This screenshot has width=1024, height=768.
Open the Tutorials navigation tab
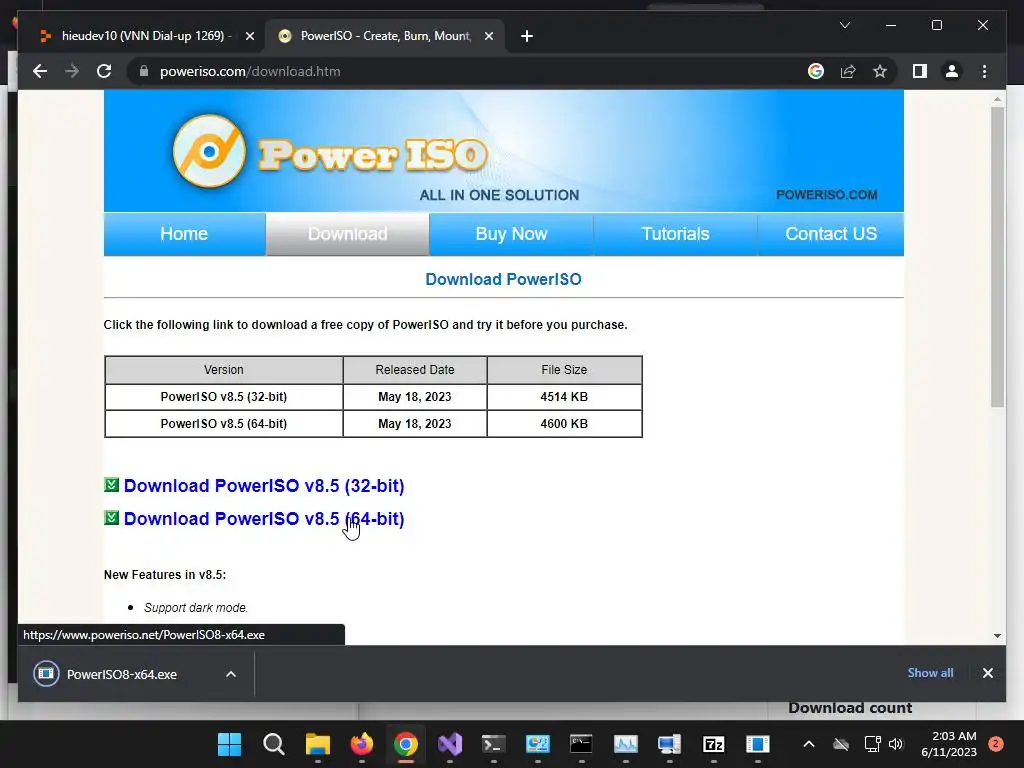tap(675, 234)
